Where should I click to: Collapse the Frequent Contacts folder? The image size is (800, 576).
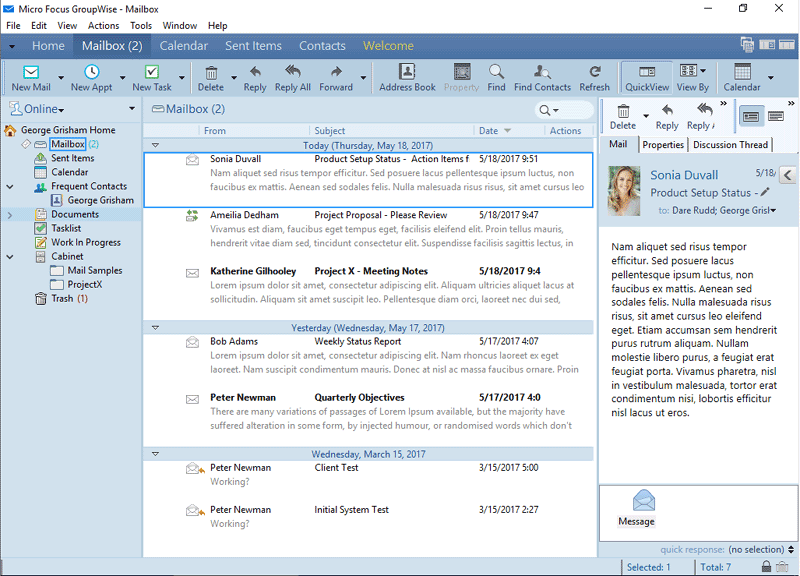point(10,187)
